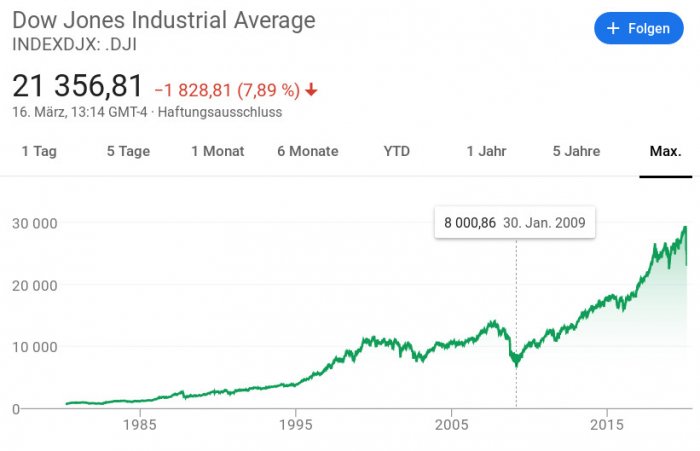Screen dimensions: 700x451
Task: Click the 1985 x-axis label
Action: click(141, 424)
